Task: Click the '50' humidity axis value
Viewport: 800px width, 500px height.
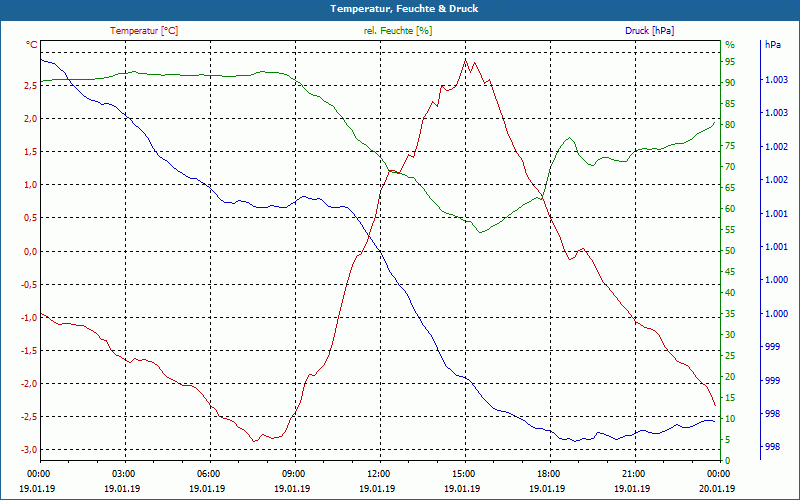Action: (x=730, y=251)
